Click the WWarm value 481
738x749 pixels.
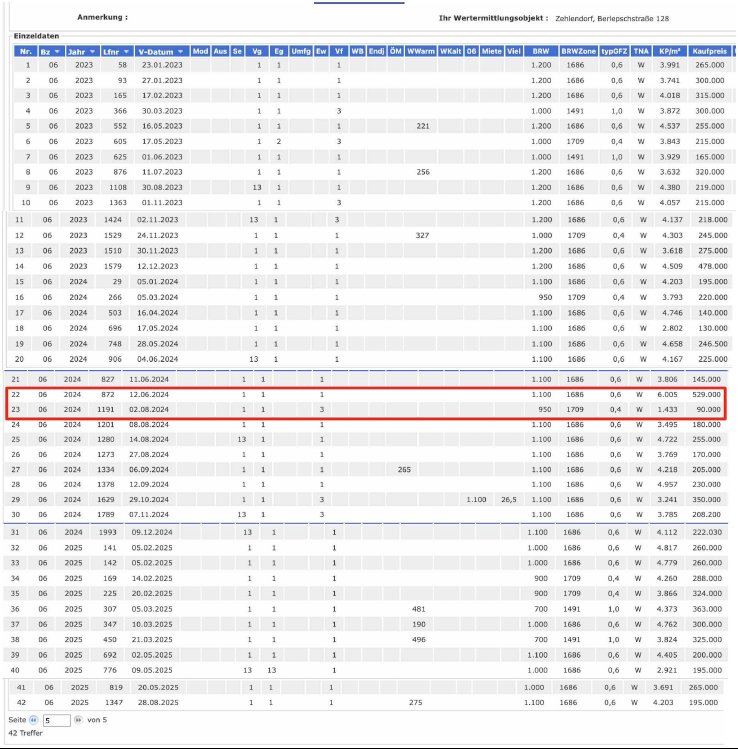pyautogui.click(x=418, y=609)
